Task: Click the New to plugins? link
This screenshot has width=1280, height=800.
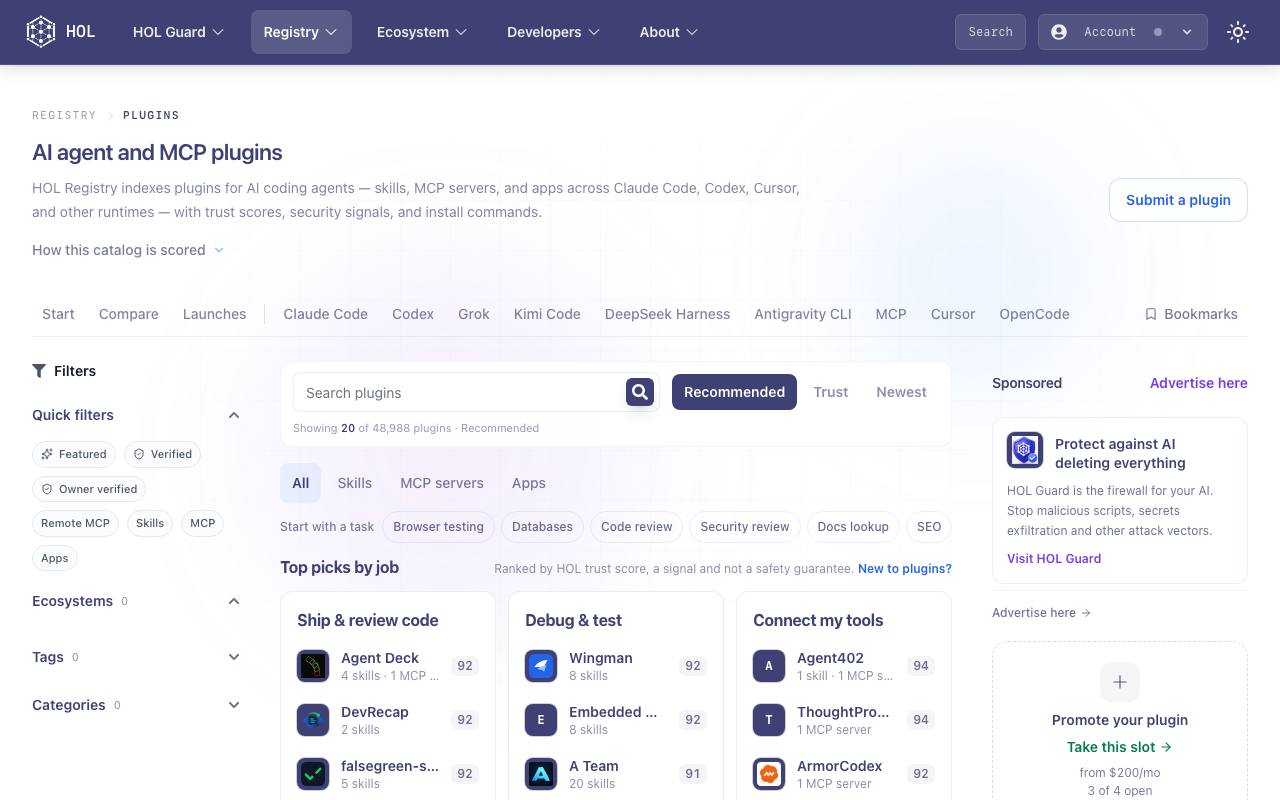Action: pos(905,569)
